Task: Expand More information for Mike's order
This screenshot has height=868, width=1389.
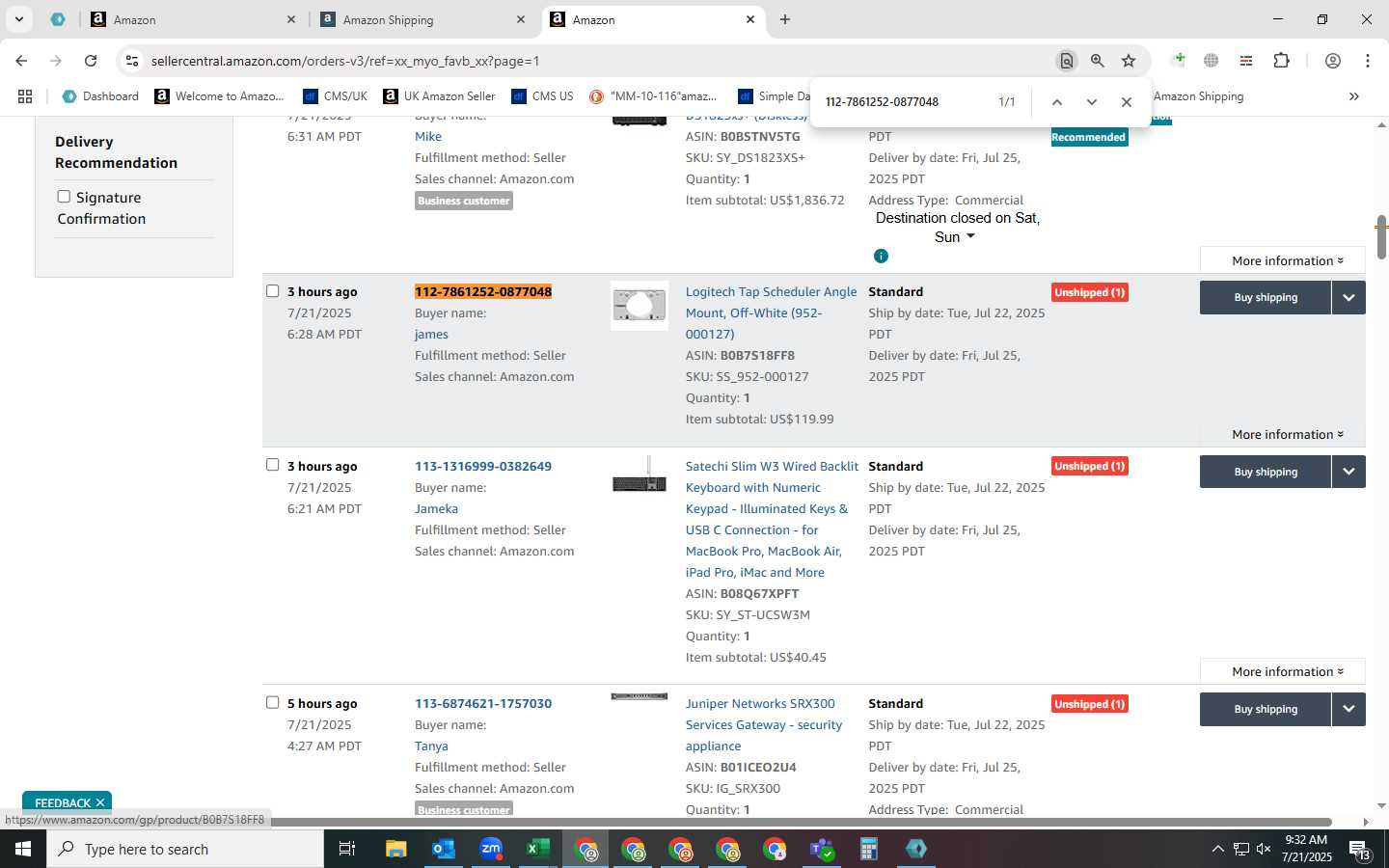Action: click(1283, 260)
